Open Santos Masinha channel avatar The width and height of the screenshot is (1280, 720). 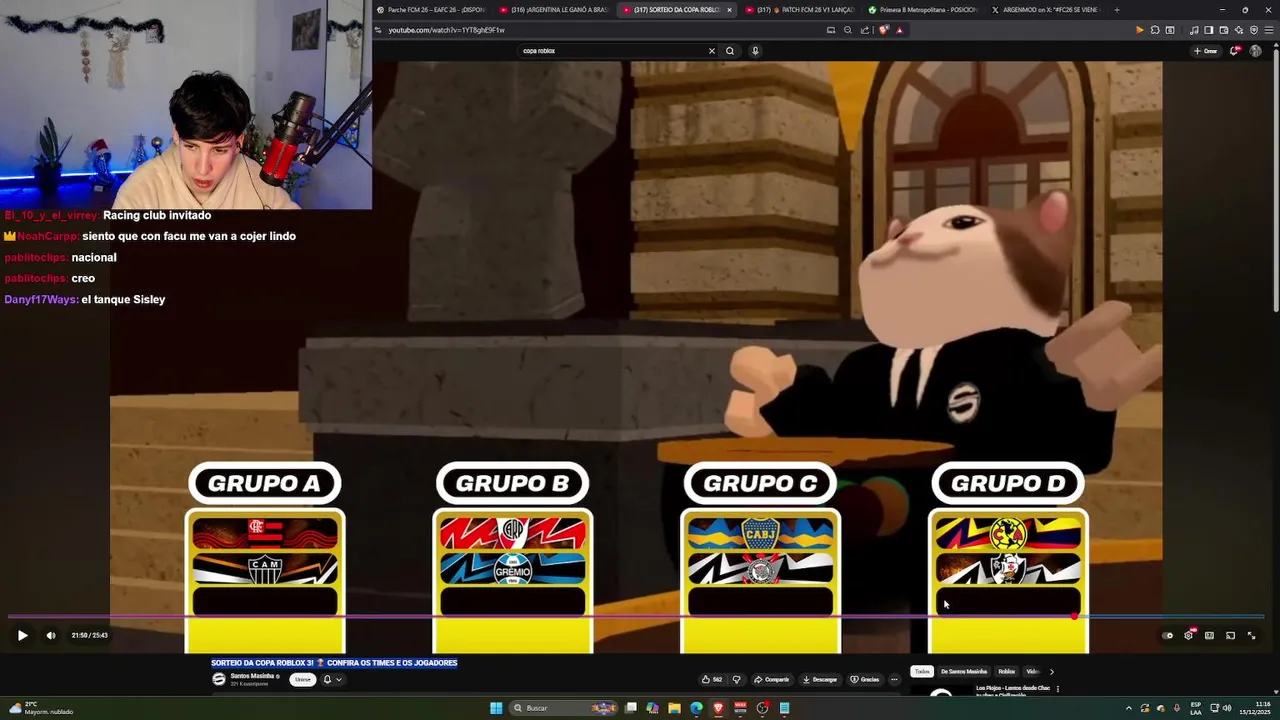pos(219,679)
